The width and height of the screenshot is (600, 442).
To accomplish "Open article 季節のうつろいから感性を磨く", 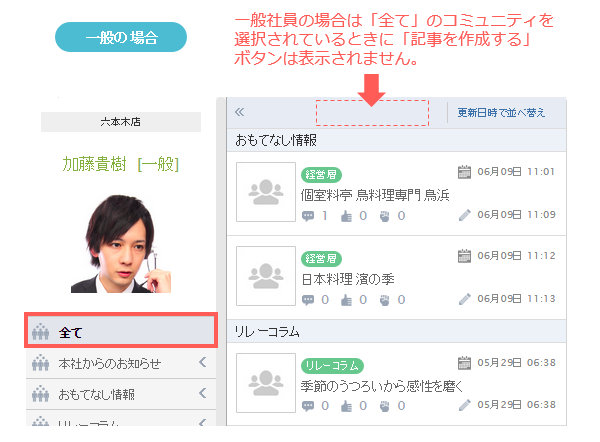I will 382,386.
